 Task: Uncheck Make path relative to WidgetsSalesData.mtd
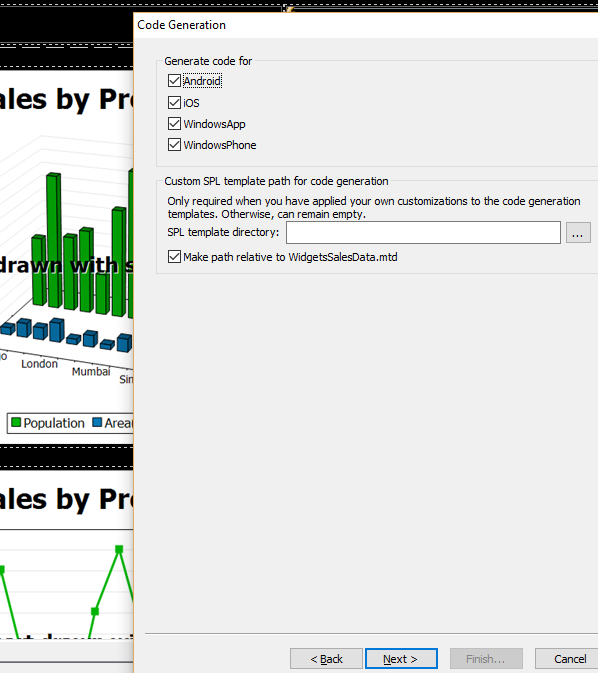click(x=174, y=257)
